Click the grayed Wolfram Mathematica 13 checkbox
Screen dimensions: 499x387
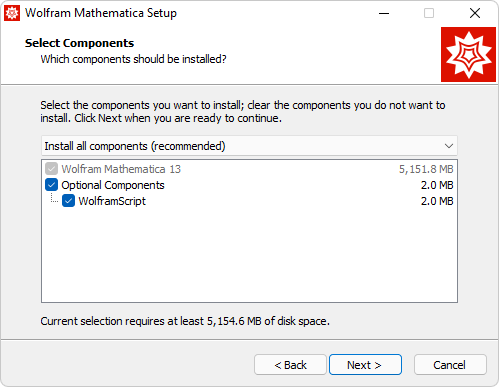[x=51, y=169]
